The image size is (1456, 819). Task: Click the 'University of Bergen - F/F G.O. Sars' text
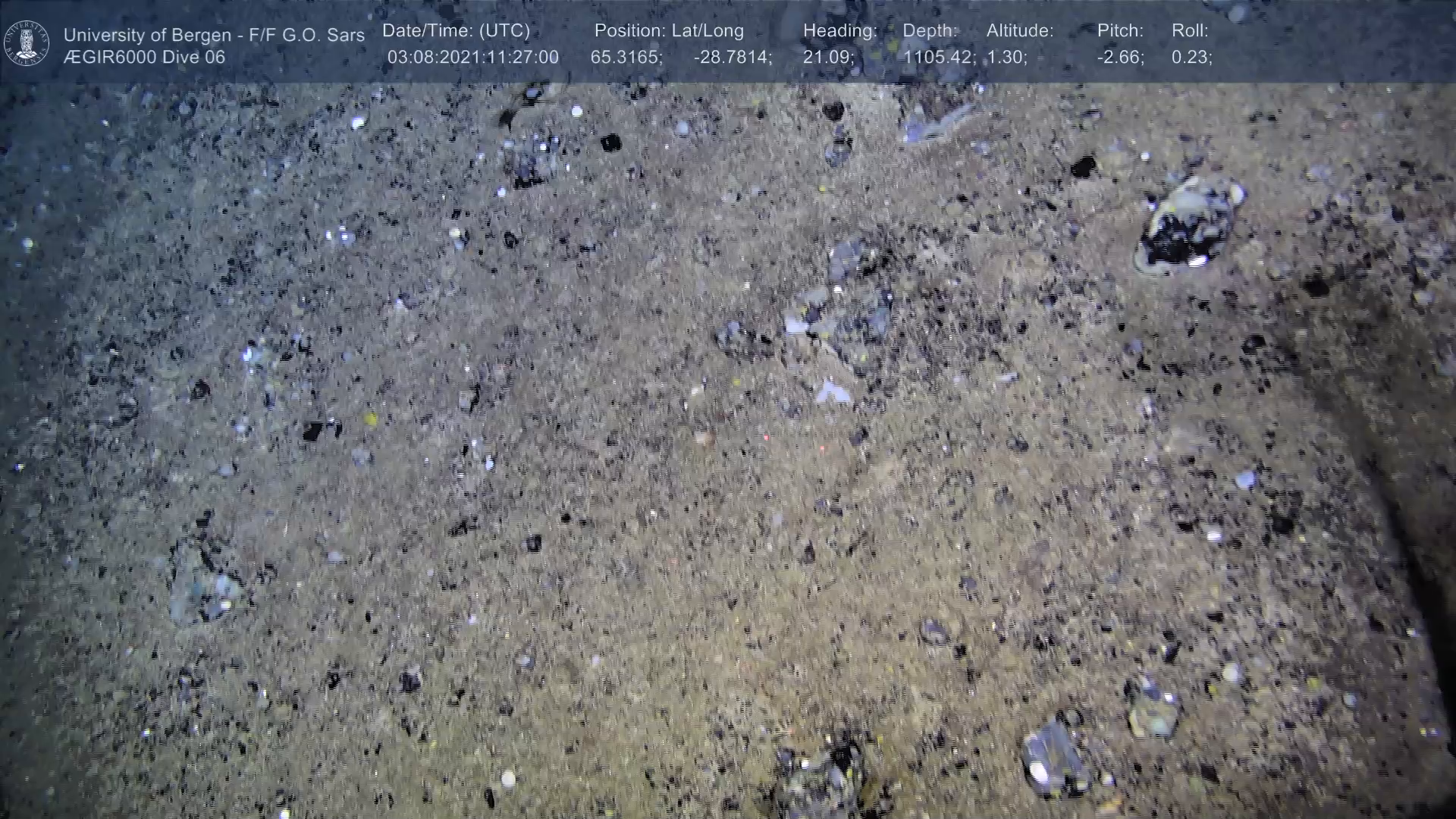pos(214,35)
